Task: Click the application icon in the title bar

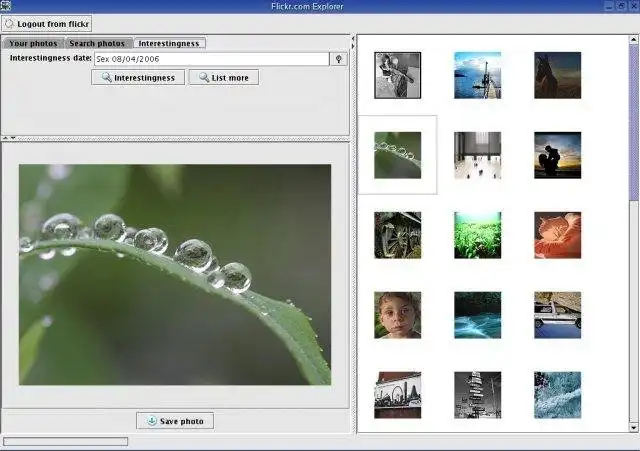Action: (6, 6)
